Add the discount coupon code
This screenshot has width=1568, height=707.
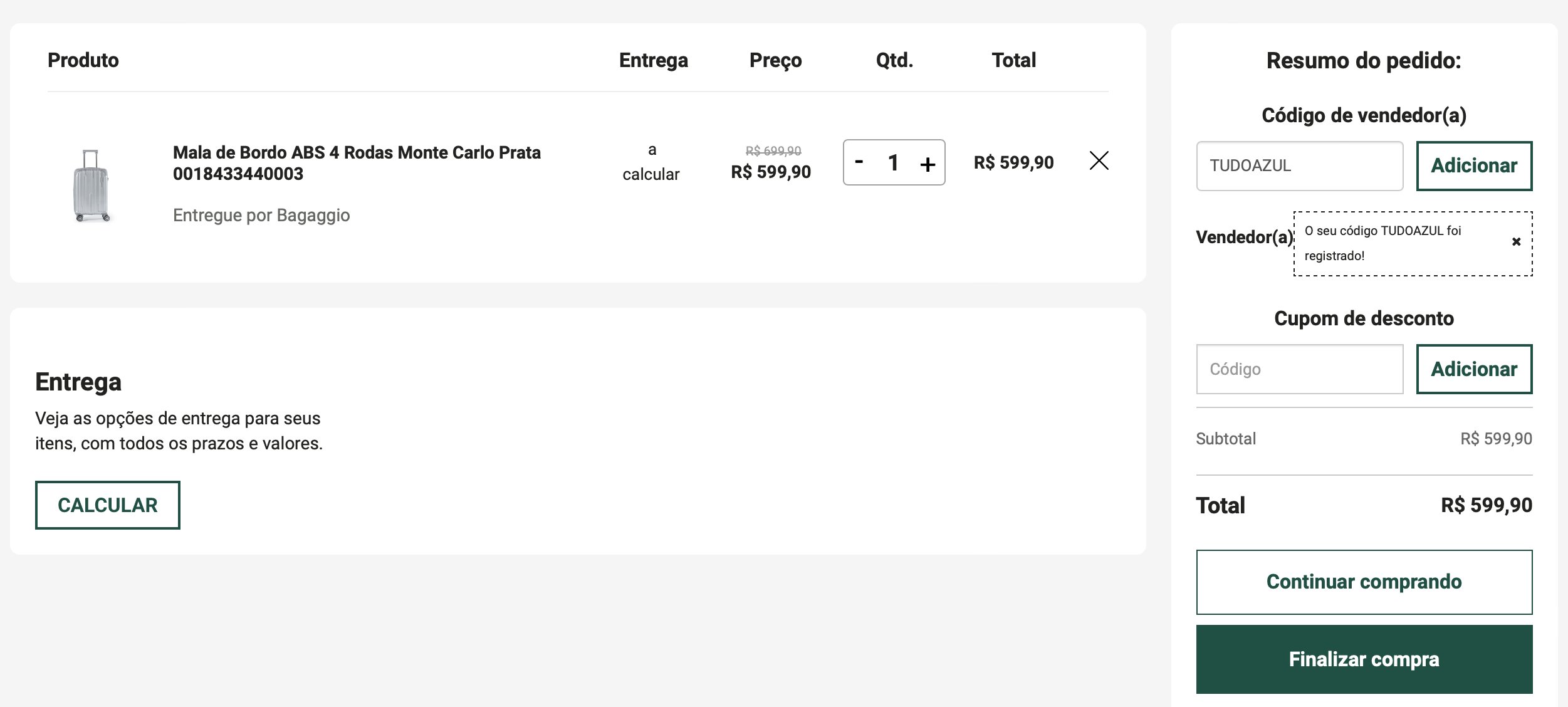tap(1474, 369)
